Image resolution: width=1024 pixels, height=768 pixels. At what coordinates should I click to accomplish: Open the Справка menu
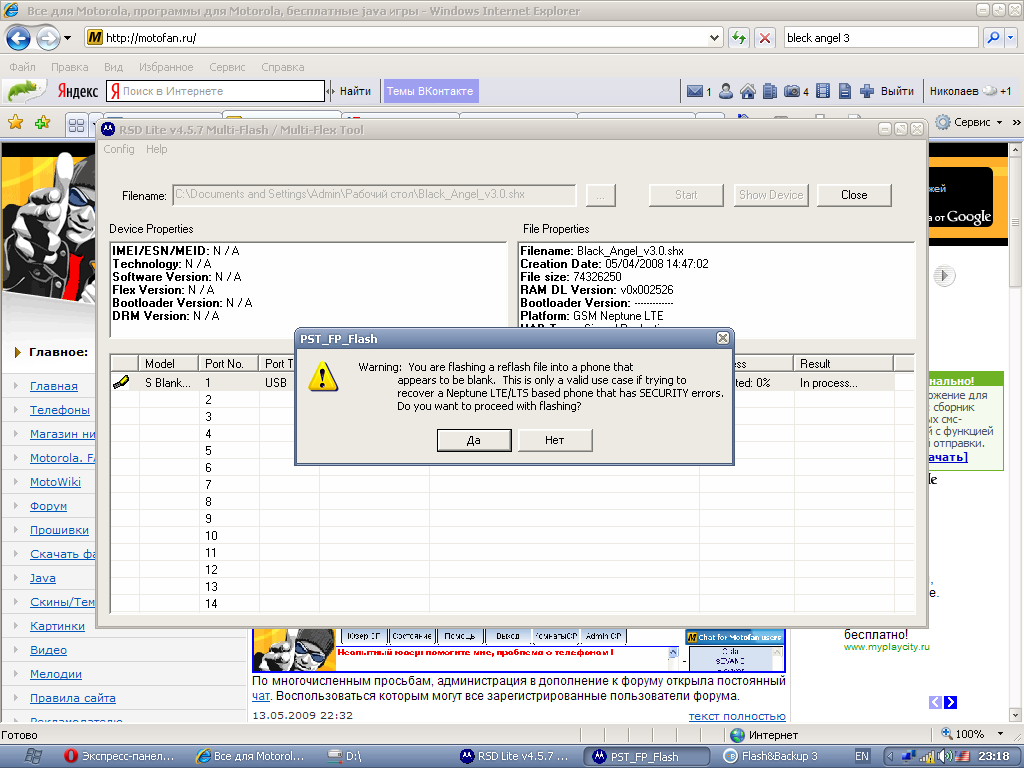(x=283, y=67)
